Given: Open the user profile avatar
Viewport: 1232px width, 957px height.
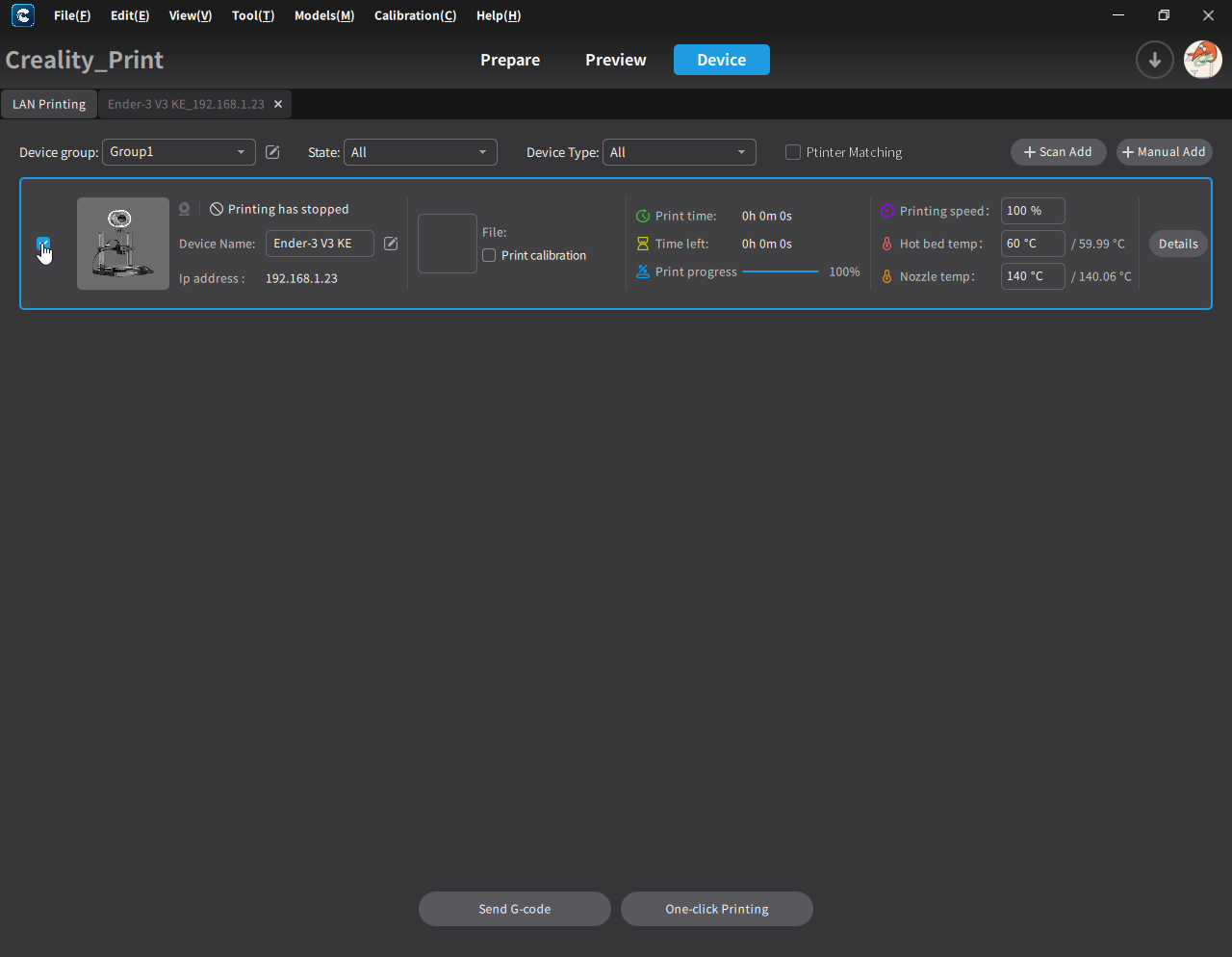Looking at the screenshot, I should (x=1202, y=60).
